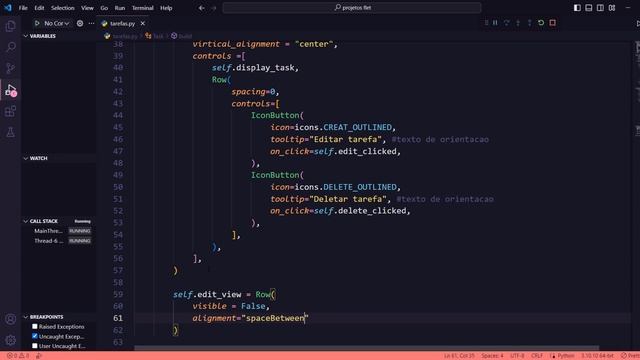Click line number 61 in the gutter

coord(118,318)
